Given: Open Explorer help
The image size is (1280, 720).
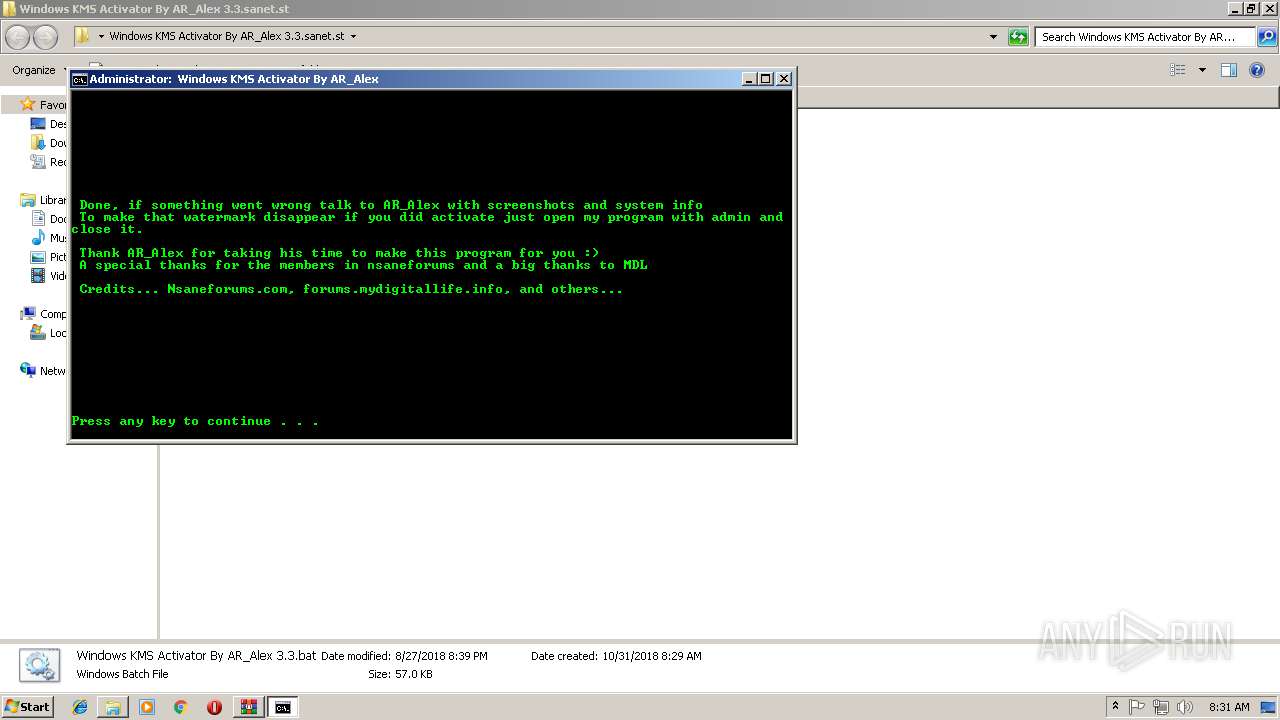Looking at the screenshot, I should point(1257,70).
